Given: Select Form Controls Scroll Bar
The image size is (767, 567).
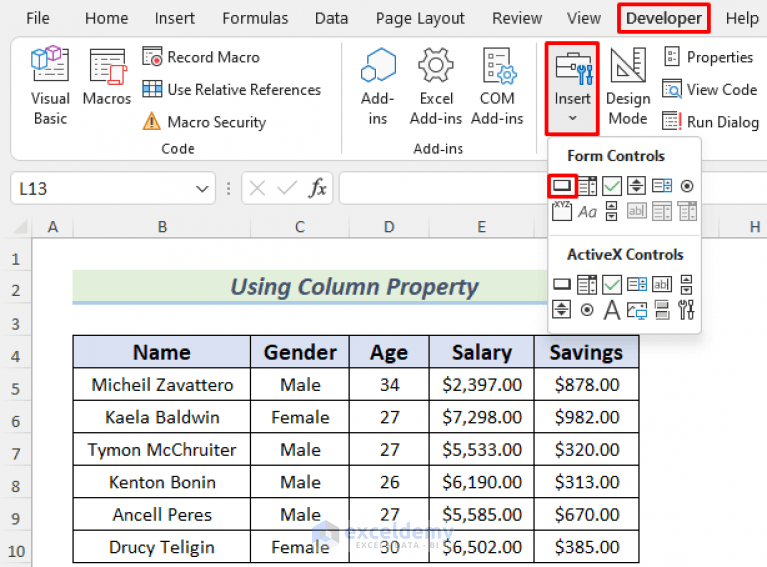Looking at the screenshot, I should point(611,211).
